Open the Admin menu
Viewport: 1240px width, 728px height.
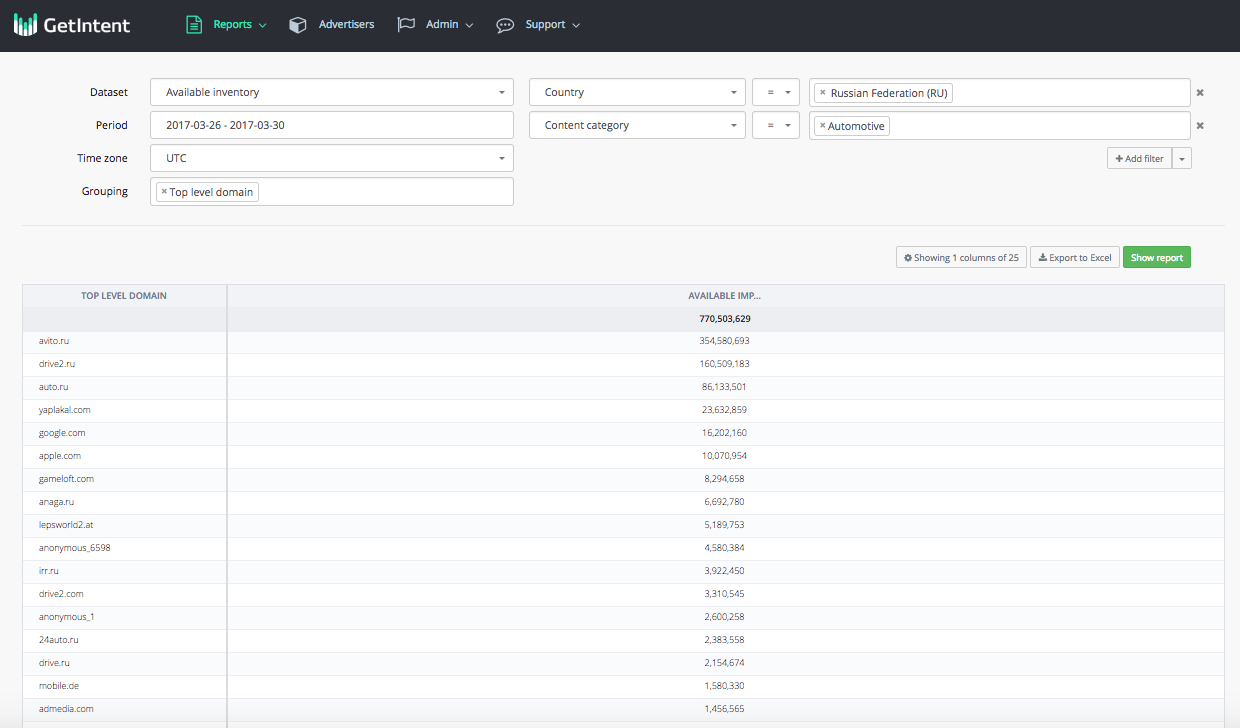449,25
